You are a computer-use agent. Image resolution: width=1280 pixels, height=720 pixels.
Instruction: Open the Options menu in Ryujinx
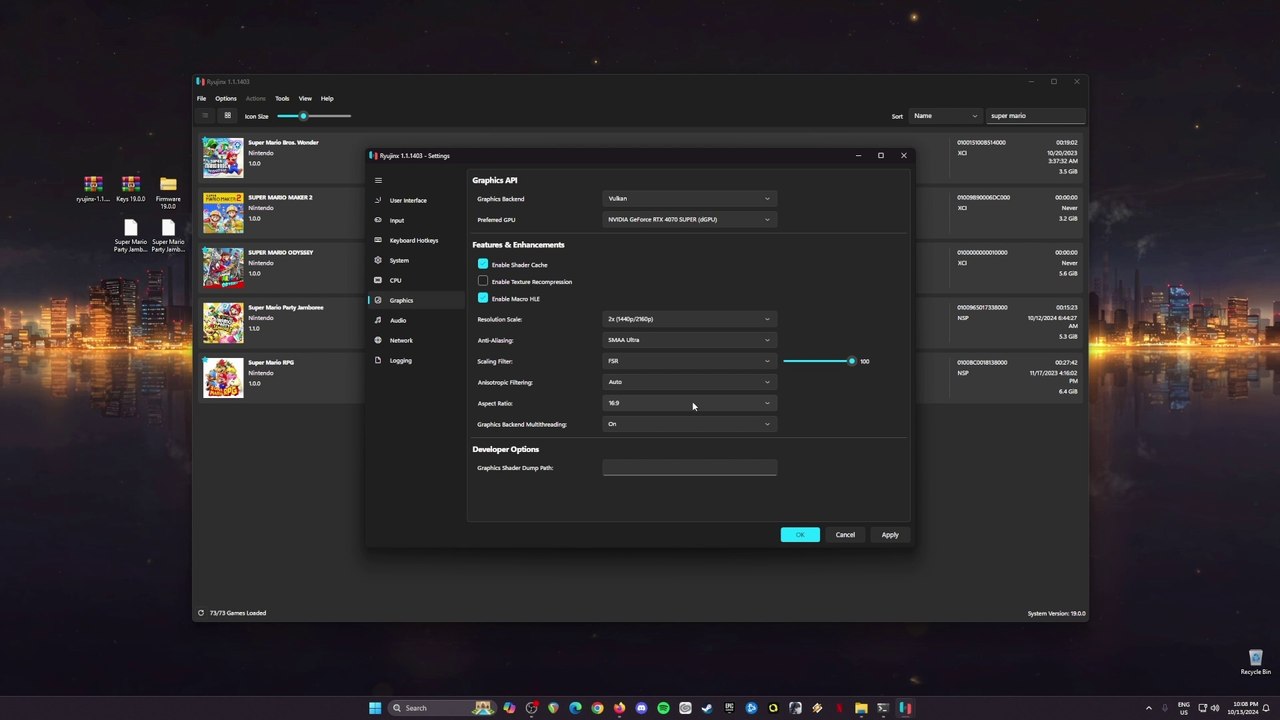pyautogui.click(x=226, y=98)
